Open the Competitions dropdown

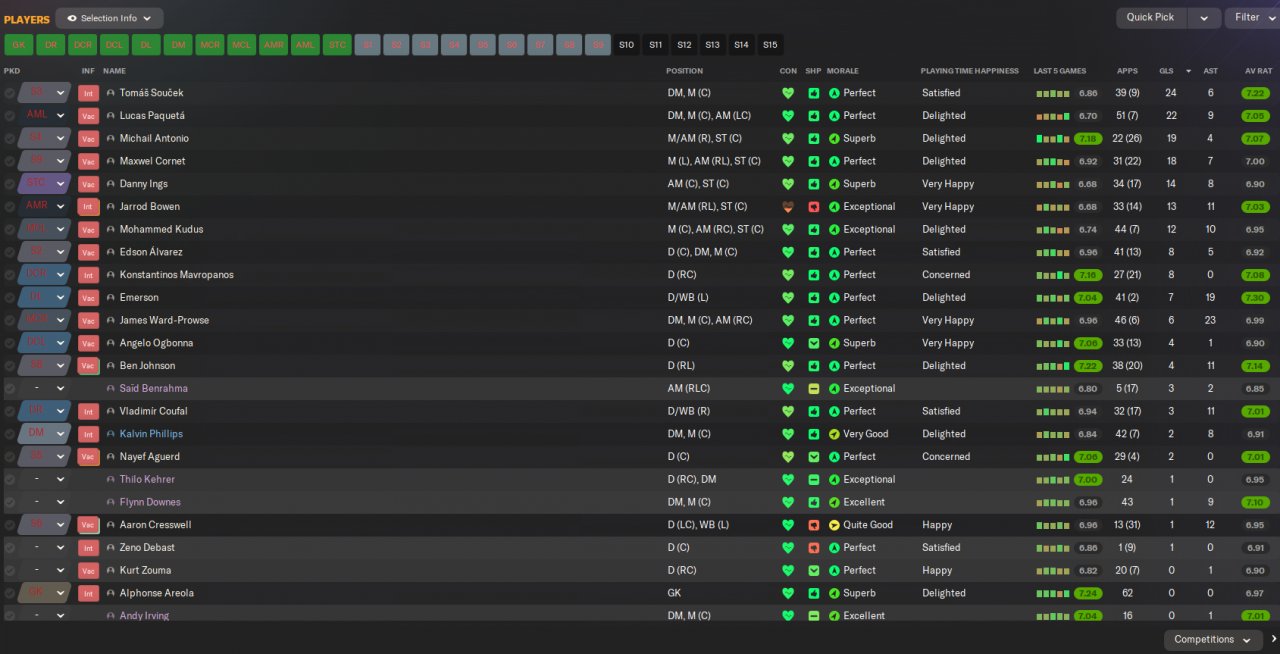(x=1213, y=640)
